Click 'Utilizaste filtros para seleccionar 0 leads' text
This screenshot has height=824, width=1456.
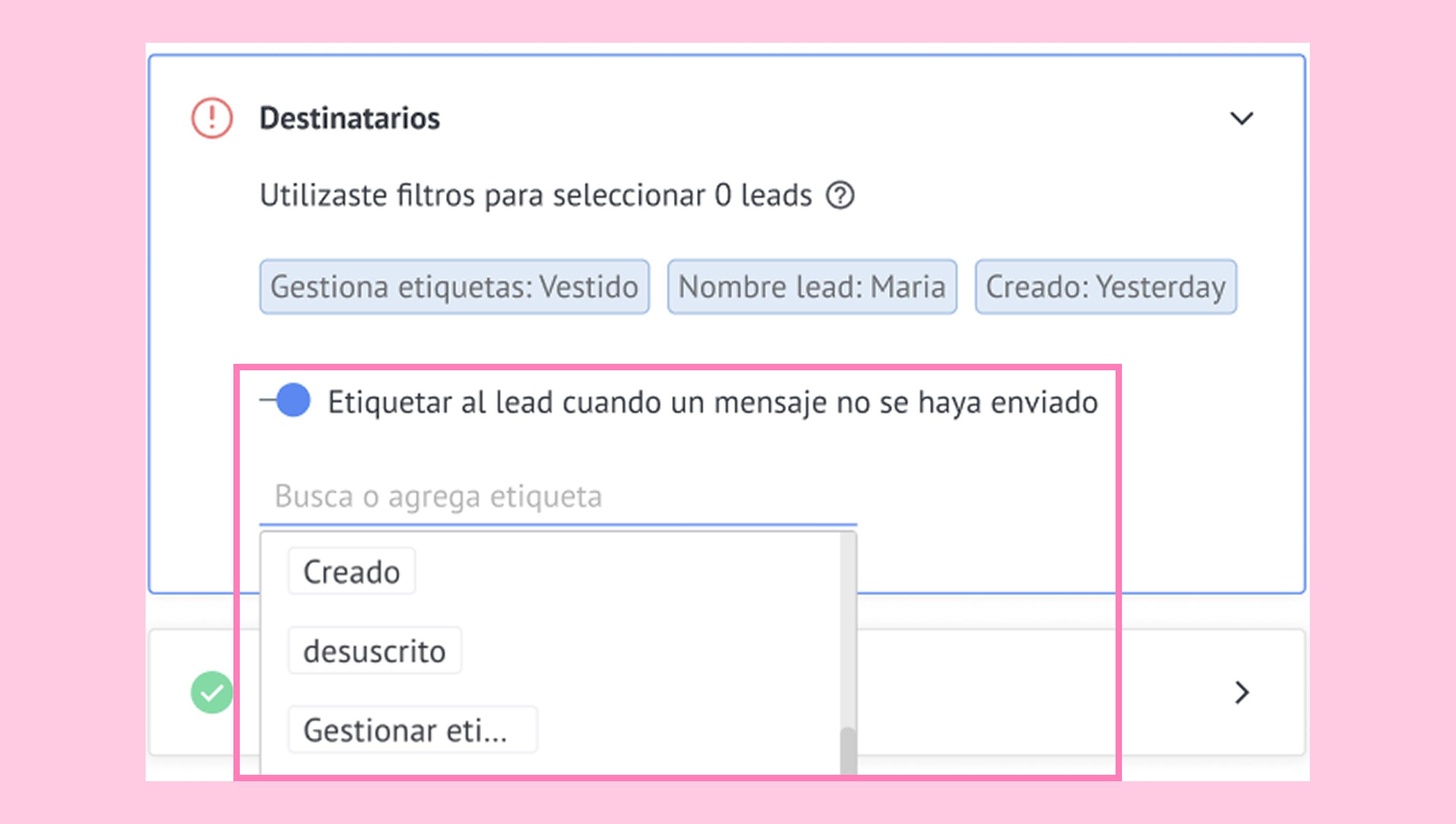coord(535,196)
